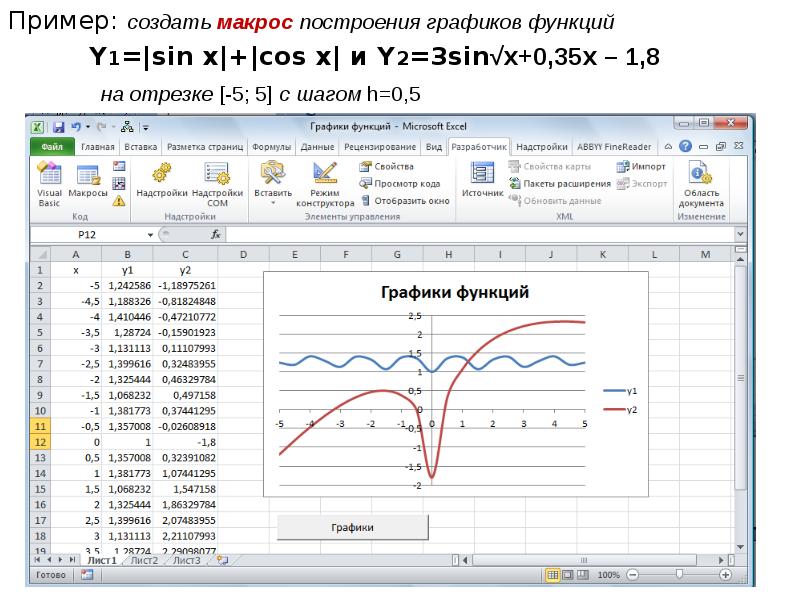Viewport: 800px width, 600px height.
Task: Click the Save icon in quick access toolbar
Action: 59,128
